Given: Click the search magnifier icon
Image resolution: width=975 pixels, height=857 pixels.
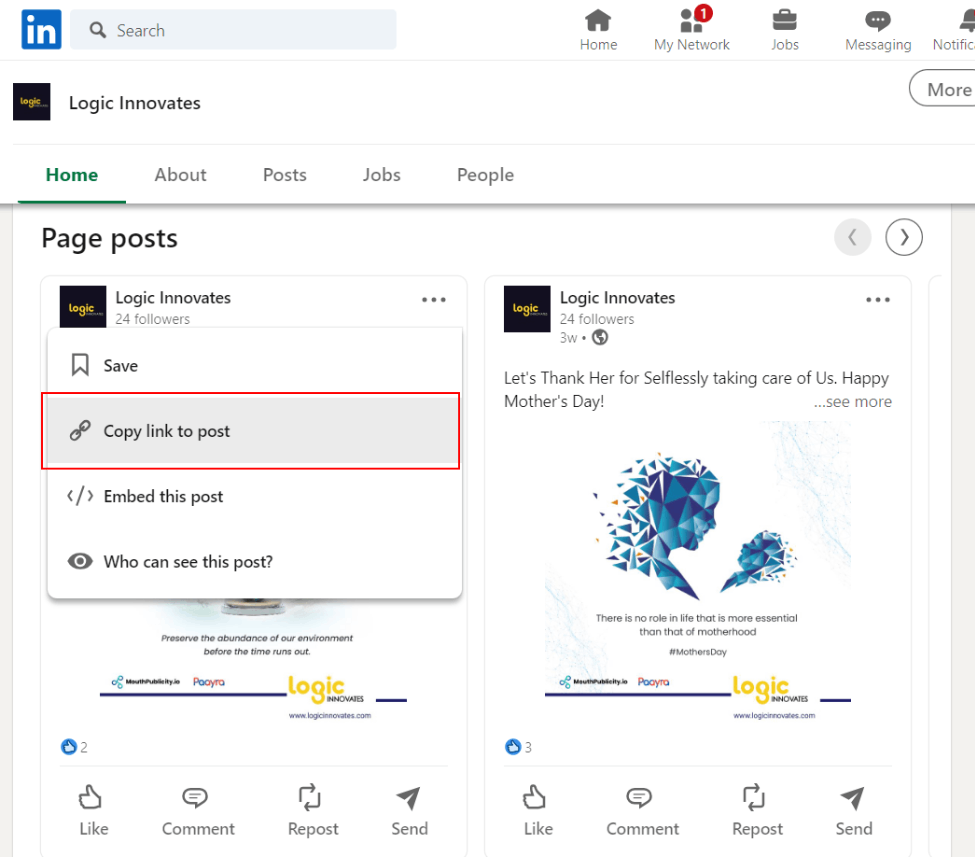Looking at the screenshot, I should [x=98, y=30].
